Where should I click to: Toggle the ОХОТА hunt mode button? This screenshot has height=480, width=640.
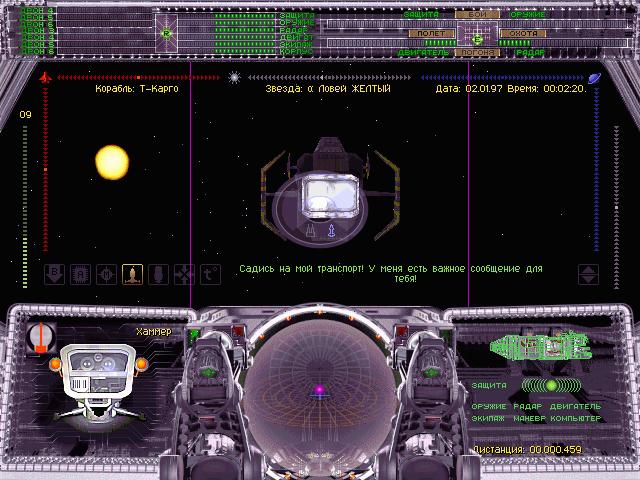[x=523, y=33]
